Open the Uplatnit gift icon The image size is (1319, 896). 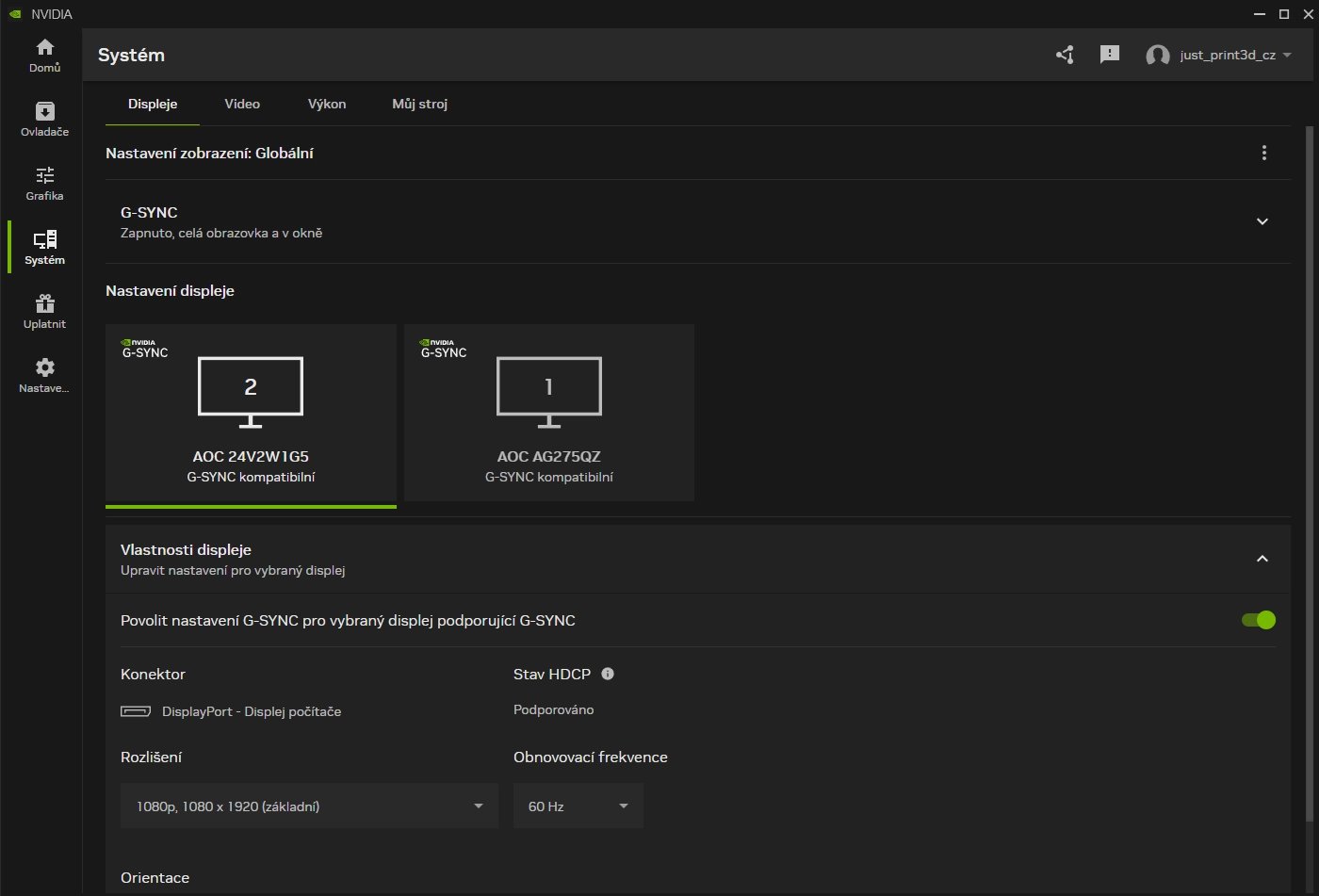(44, 312)
